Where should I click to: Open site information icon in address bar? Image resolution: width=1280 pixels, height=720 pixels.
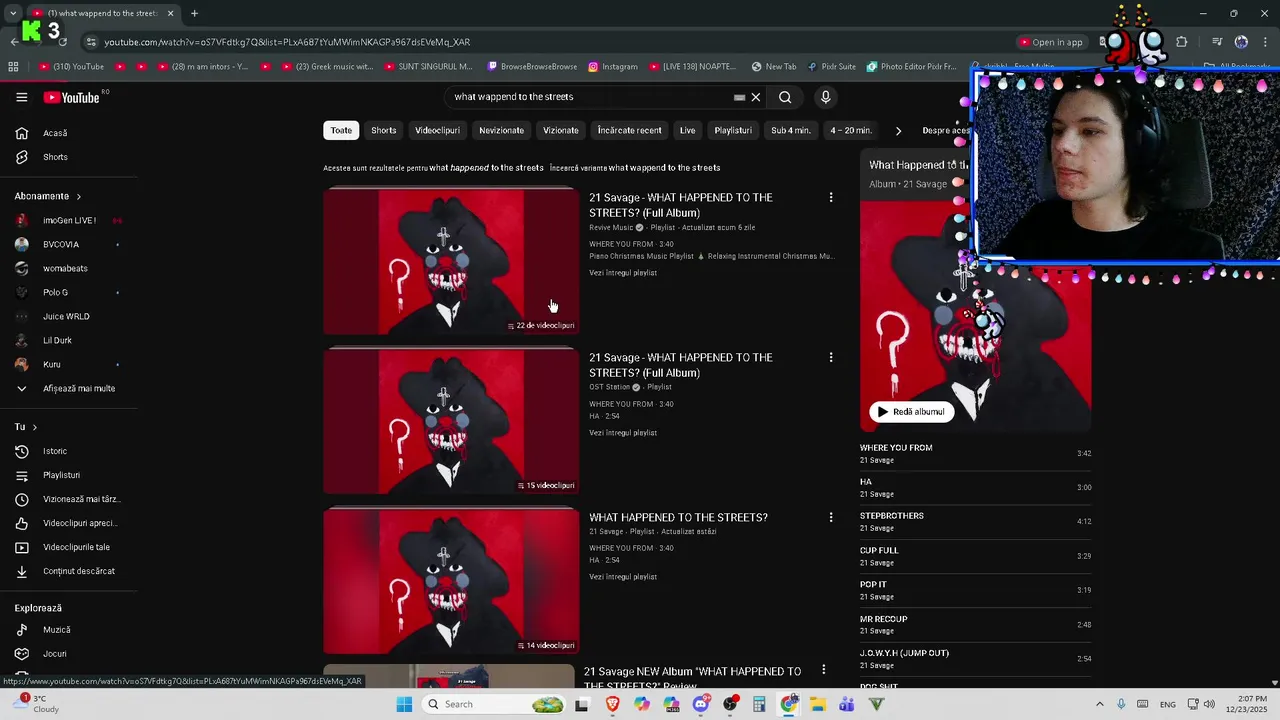[91, 42]
